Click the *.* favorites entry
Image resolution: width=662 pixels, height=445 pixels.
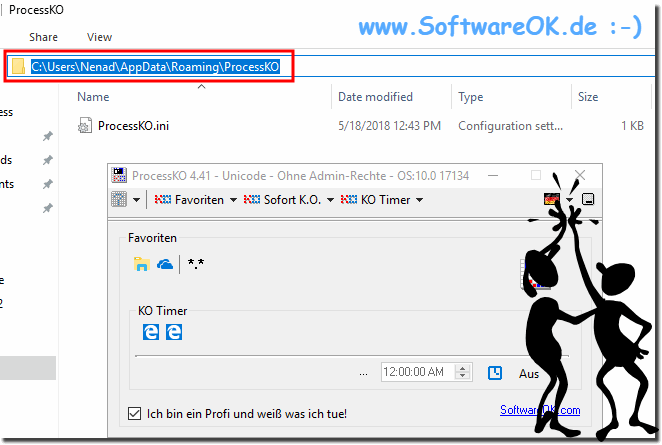pyautogui.click(x=196, y=264)
